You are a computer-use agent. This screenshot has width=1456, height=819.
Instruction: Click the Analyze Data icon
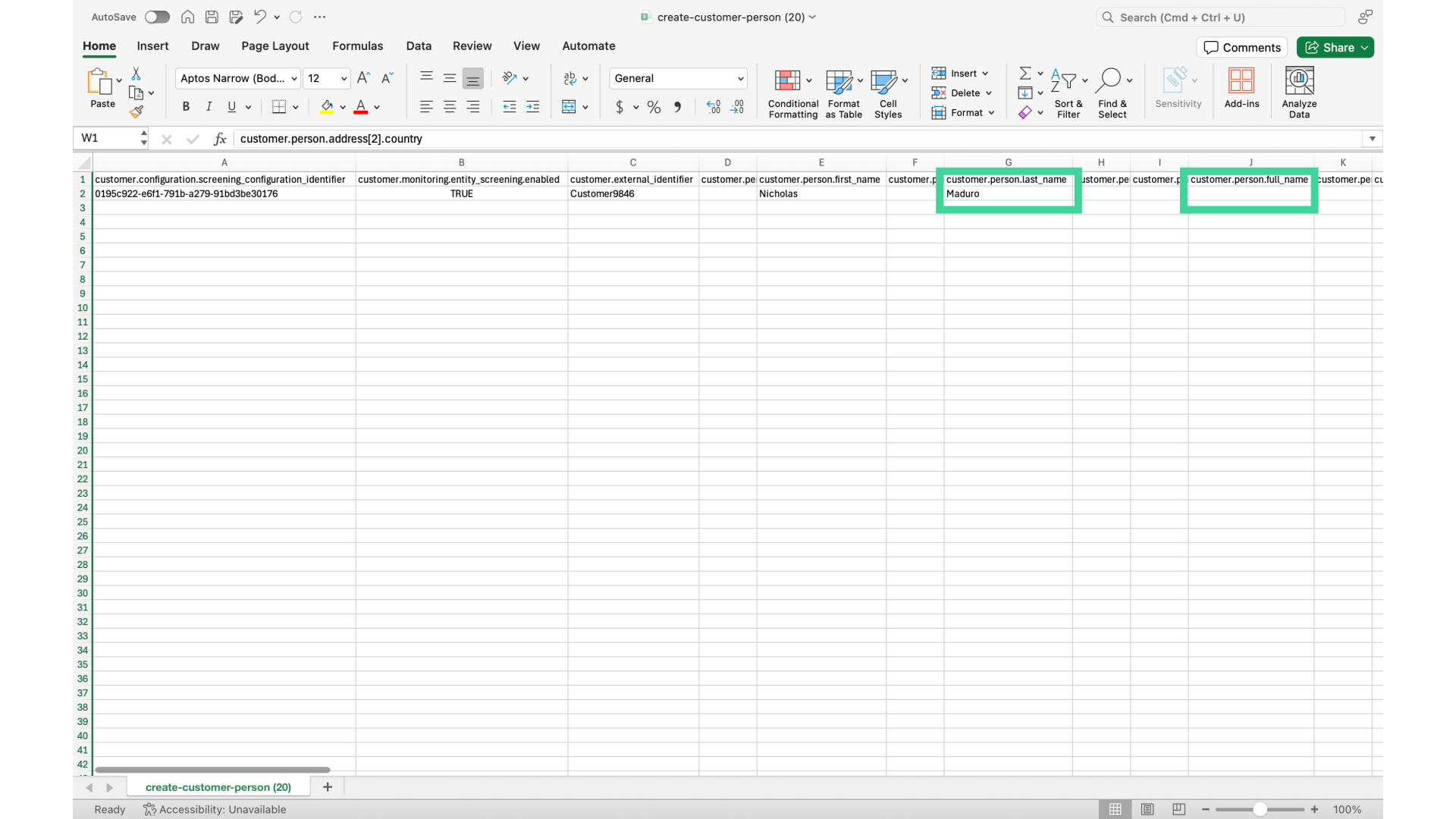1299,80
